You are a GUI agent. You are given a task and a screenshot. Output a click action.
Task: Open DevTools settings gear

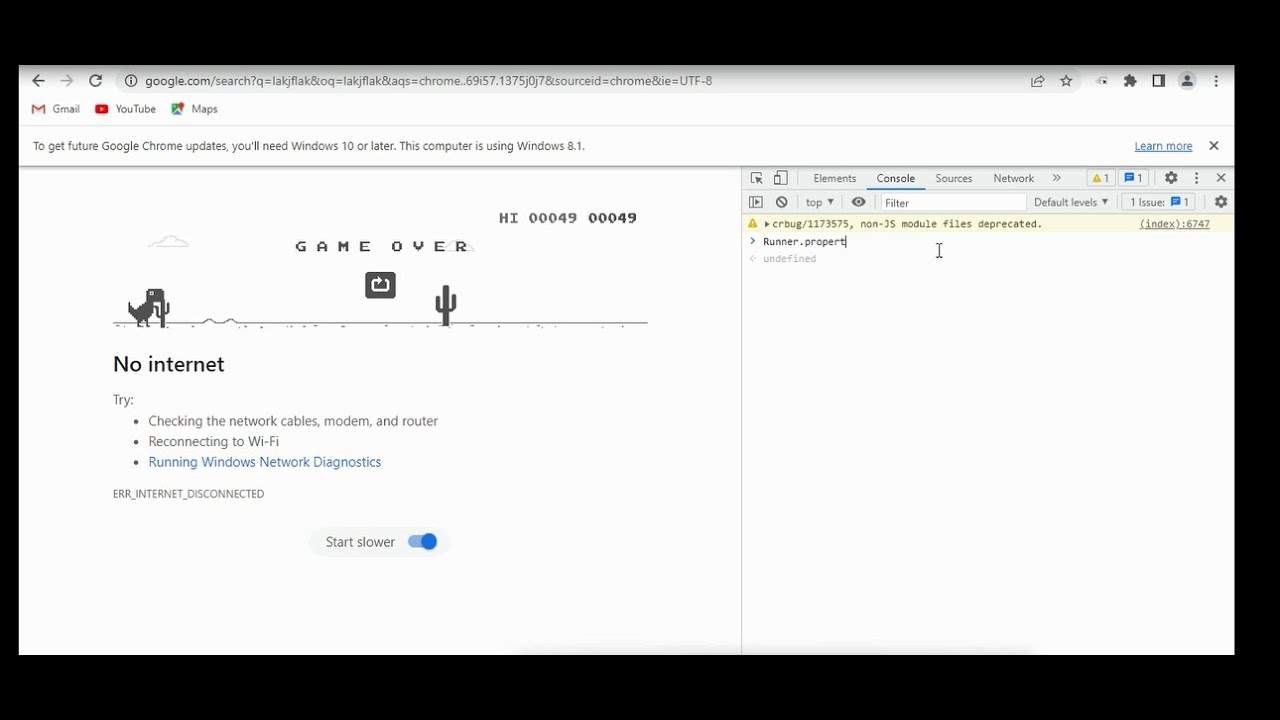1171,178
